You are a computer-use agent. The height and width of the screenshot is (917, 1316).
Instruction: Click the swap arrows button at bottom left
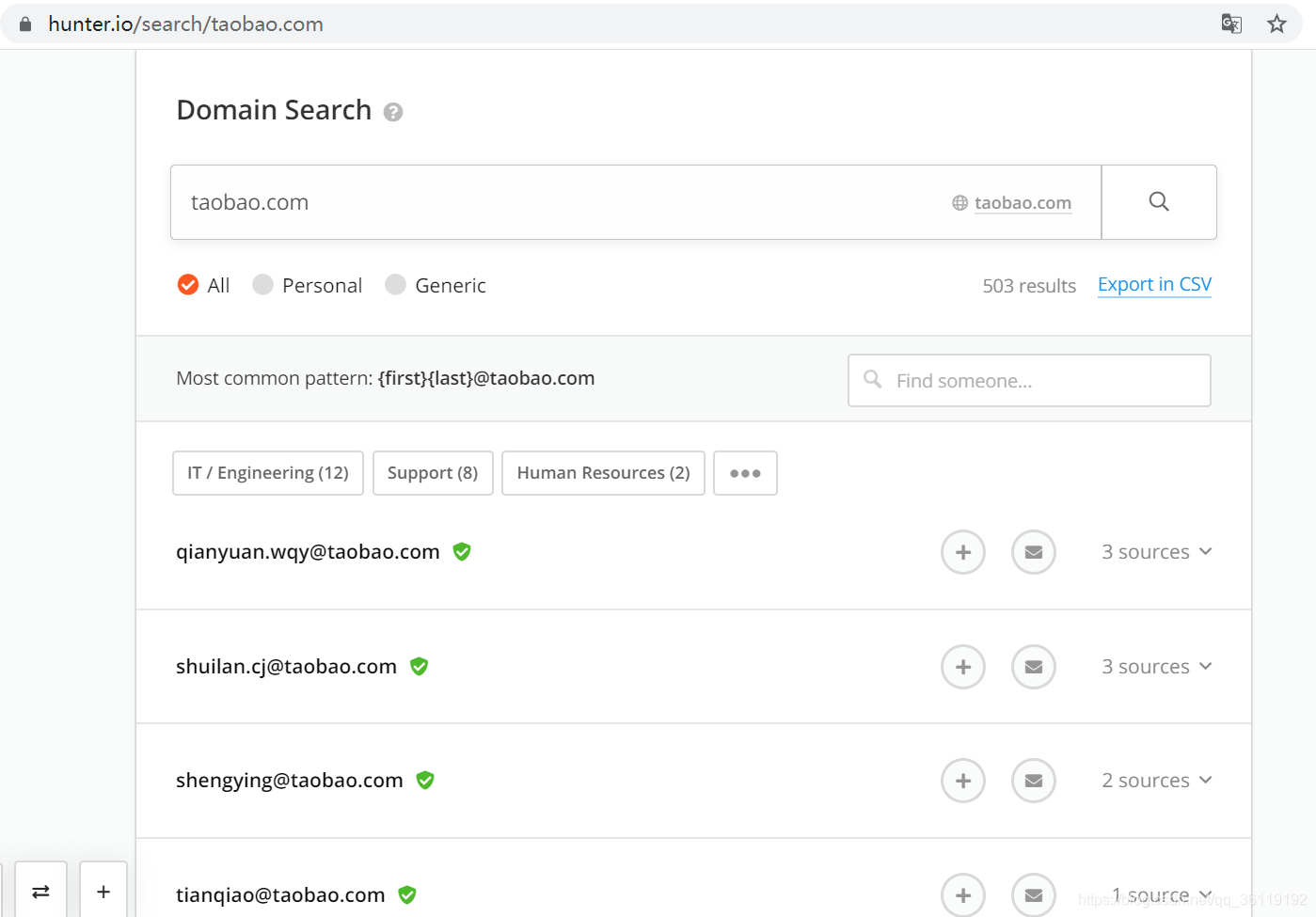tap(40, 891)
